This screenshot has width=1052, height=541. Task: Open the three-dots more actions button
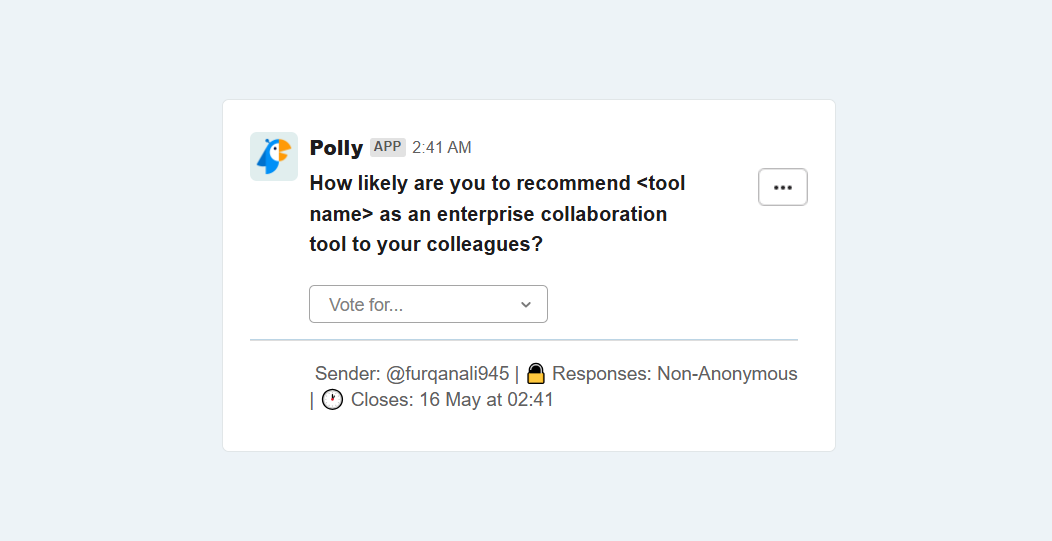pyautogui.click(x=783, y=187)
